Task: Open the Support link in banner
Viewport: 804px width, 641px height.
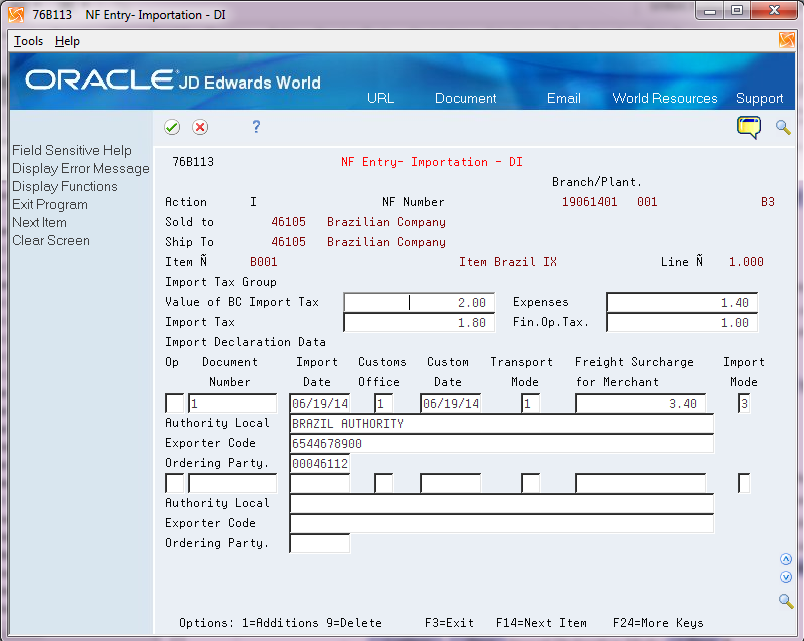Action: point(759,98)
